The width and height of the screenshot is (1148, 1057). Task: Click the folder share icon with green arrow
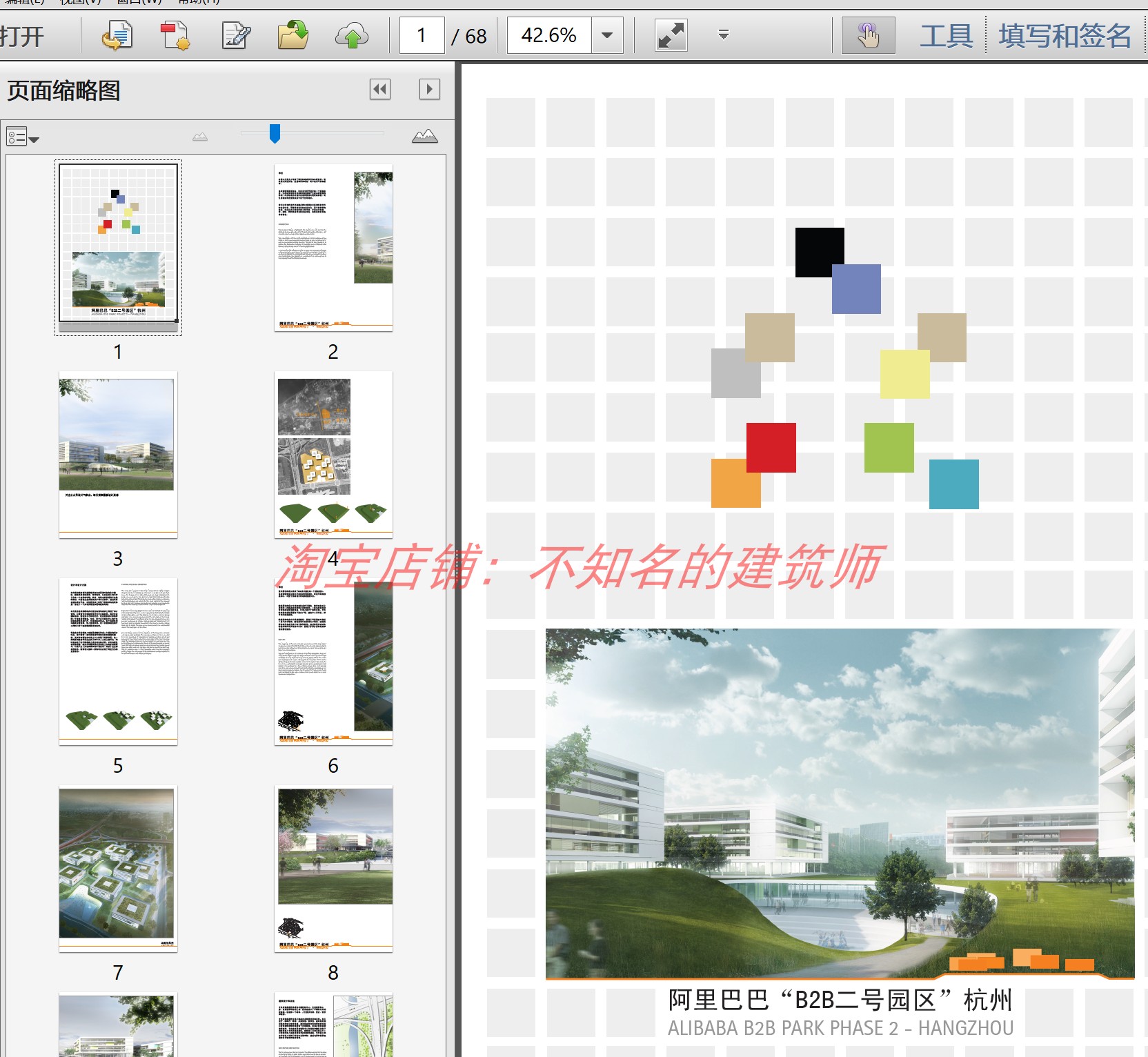point(293,35)
